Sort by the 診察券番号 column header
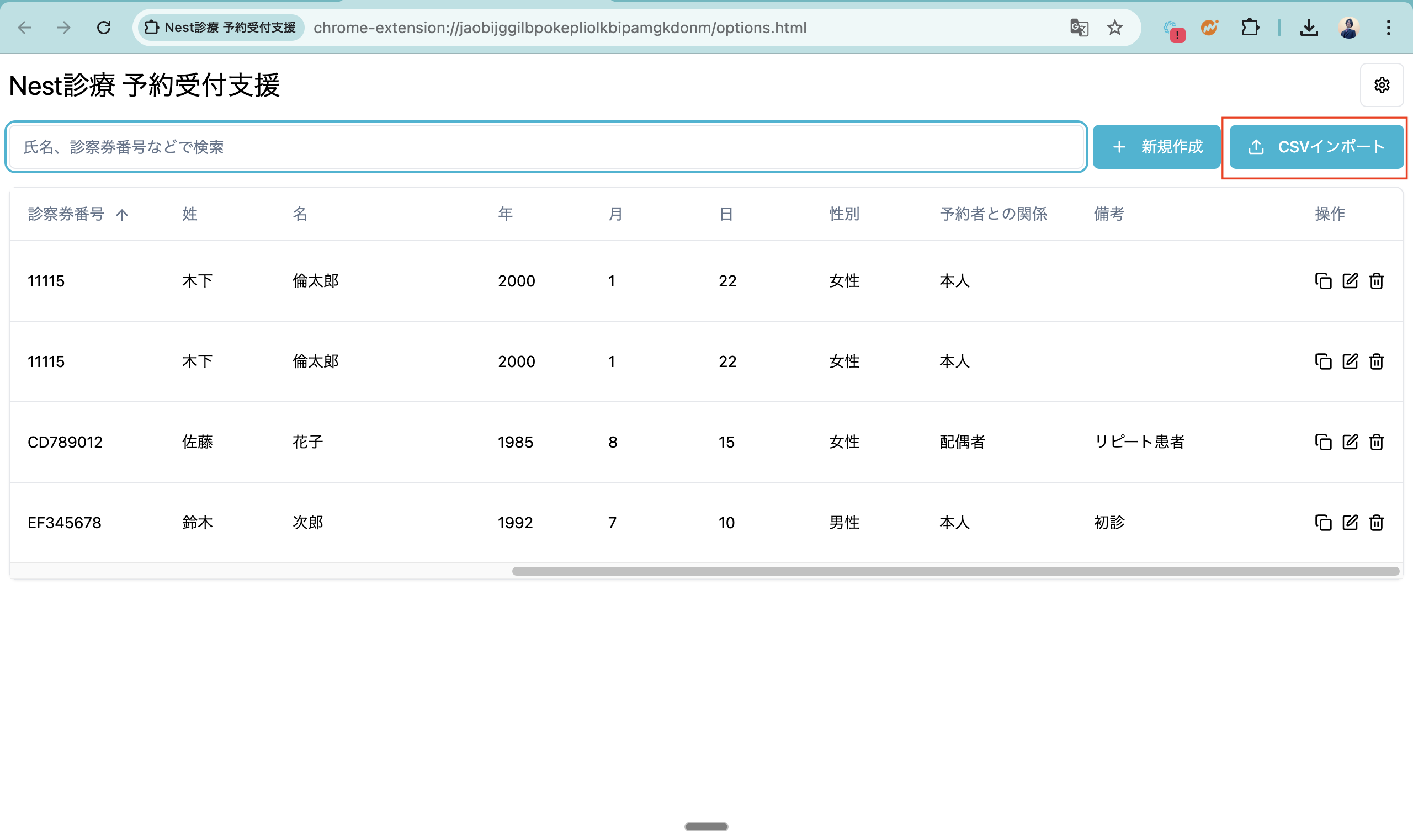 point(66,214)
